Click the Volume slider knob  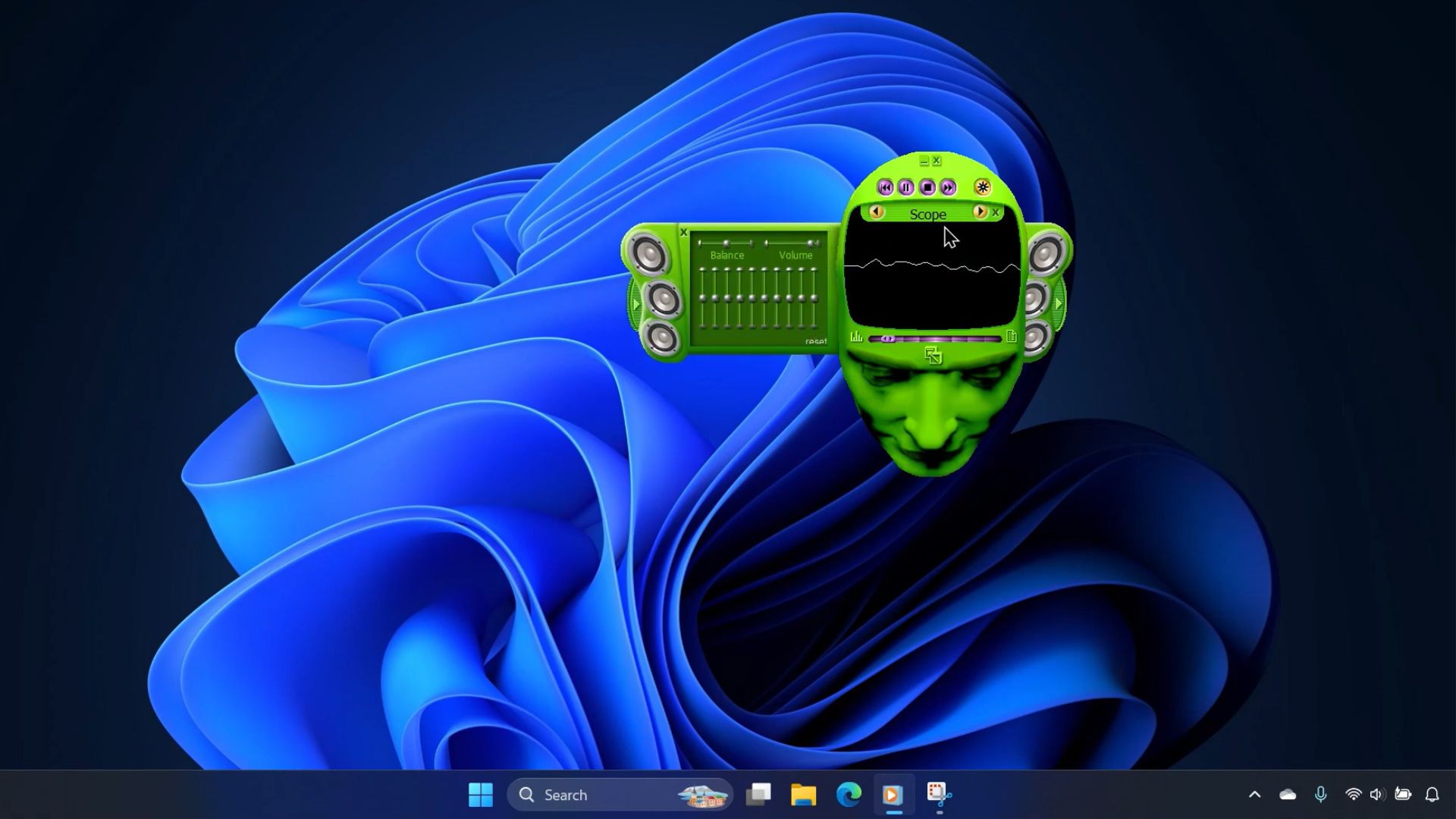810,243
